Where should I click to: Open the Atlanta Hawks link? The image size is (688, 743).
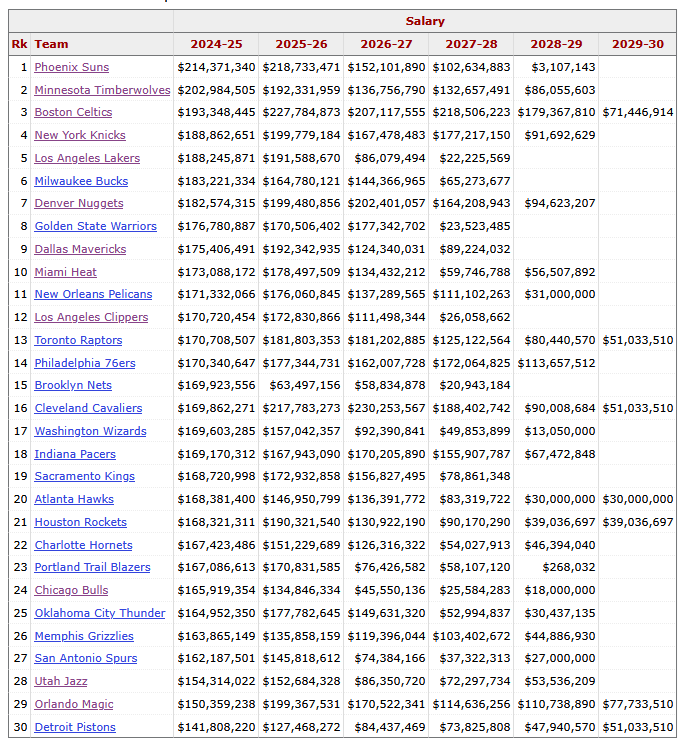tap(74, 499)
